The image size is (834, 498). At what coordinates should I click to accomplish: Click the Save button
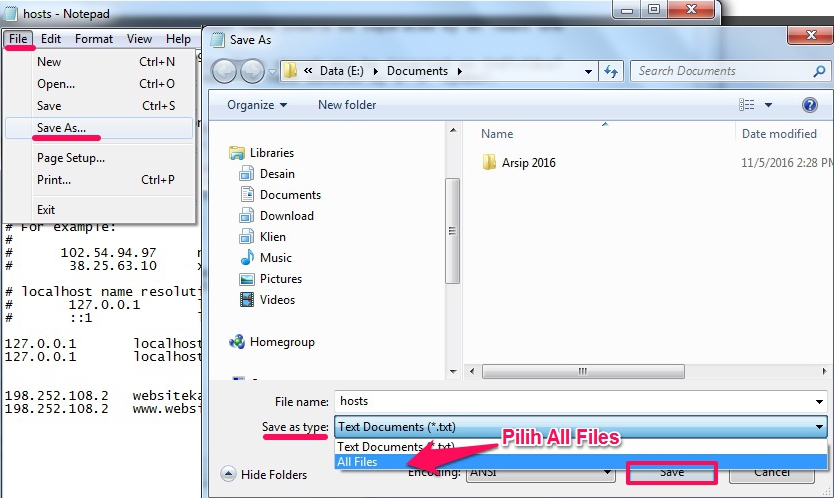click(671, 473)
